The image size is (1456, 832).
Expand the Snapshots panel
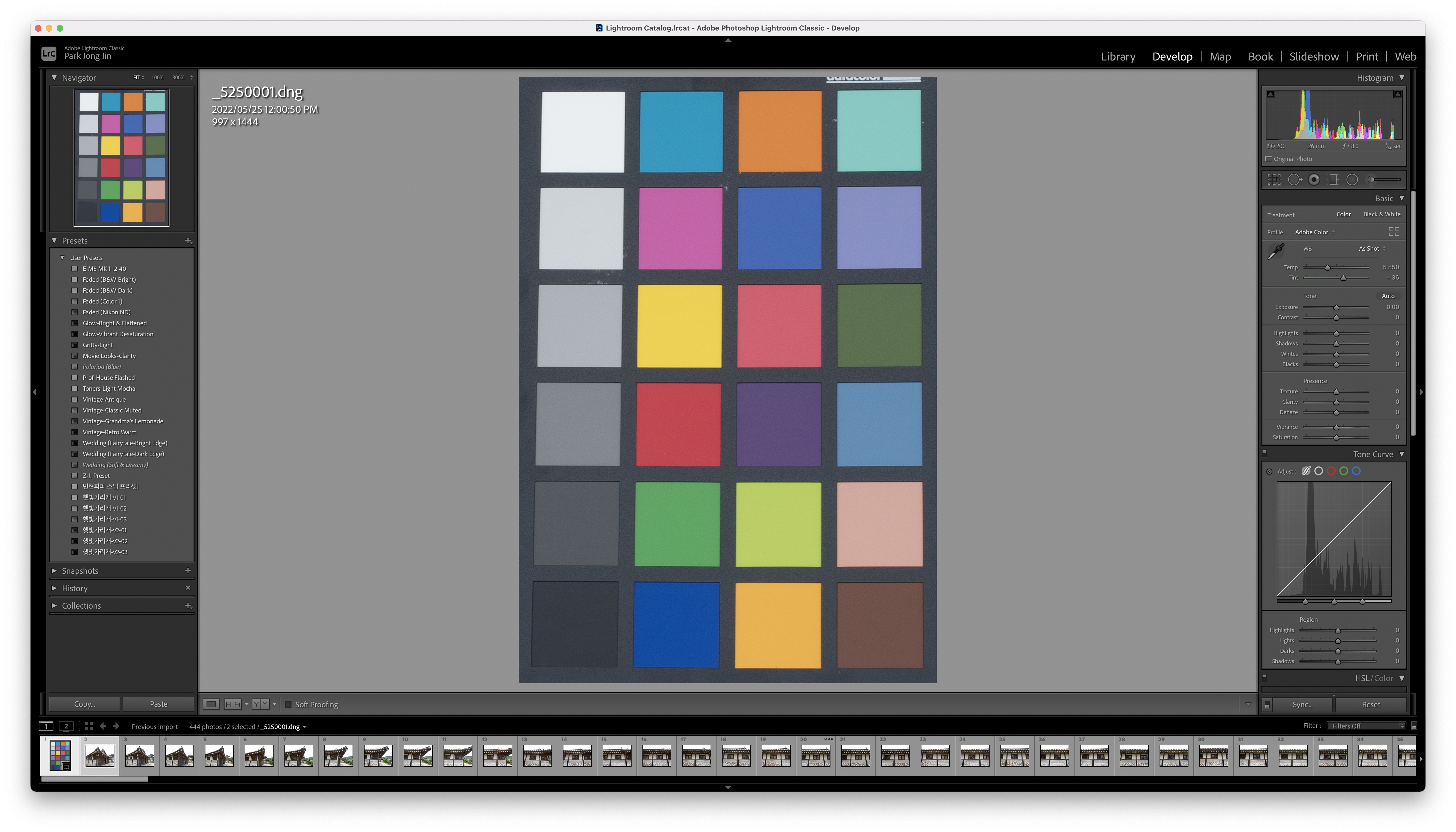54,571
